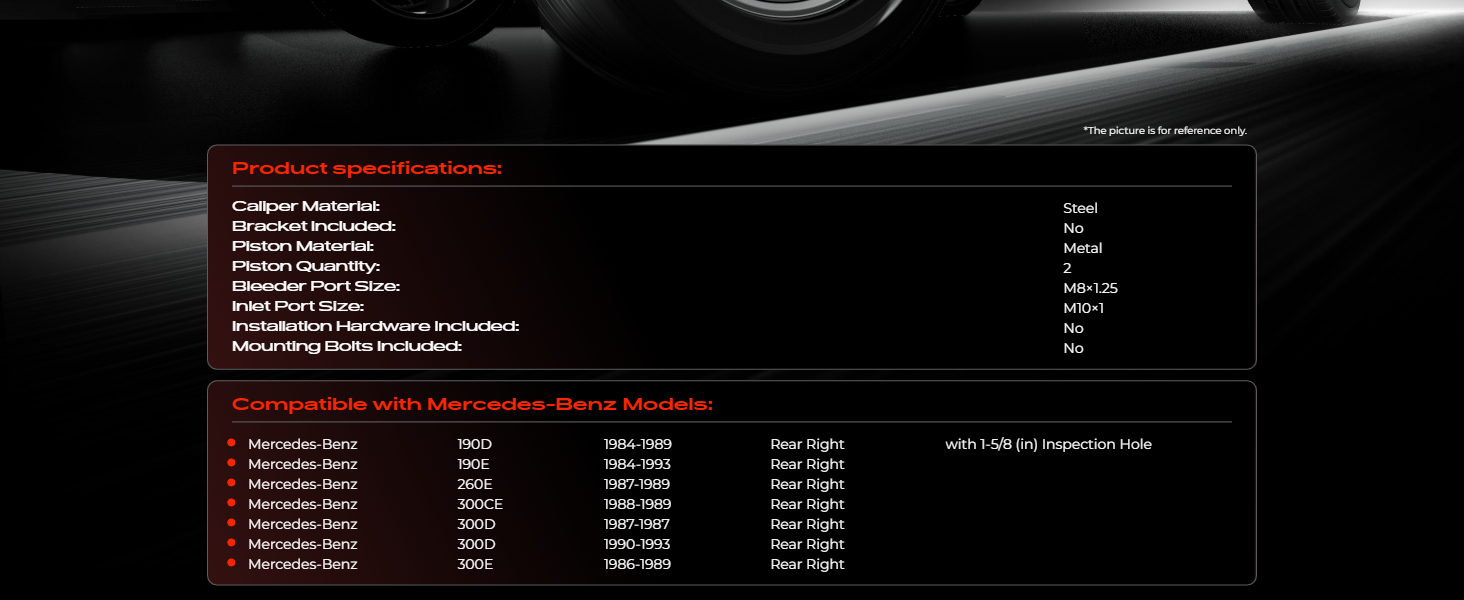
Task: Click the red bullet beside the 190D row
Action: tap(231, 443)
